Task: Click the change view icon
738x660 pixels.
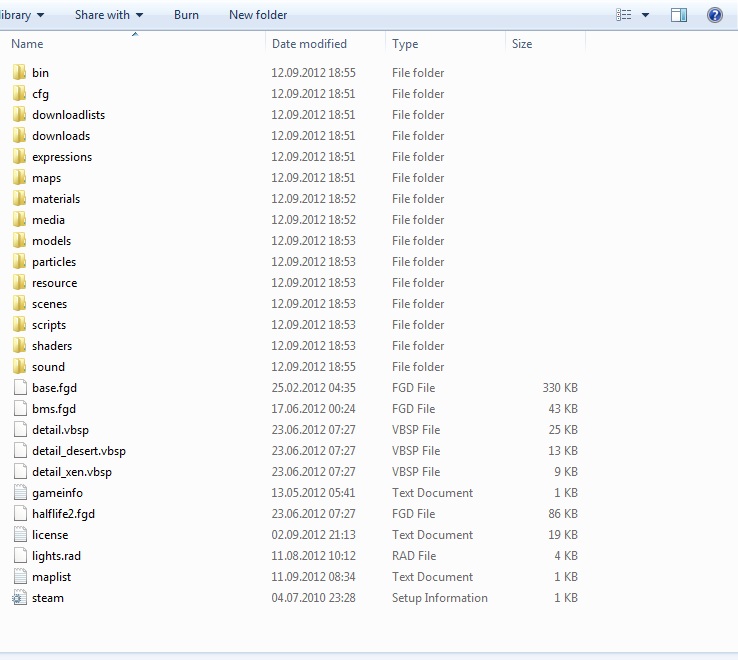Action: click(625, 15)
